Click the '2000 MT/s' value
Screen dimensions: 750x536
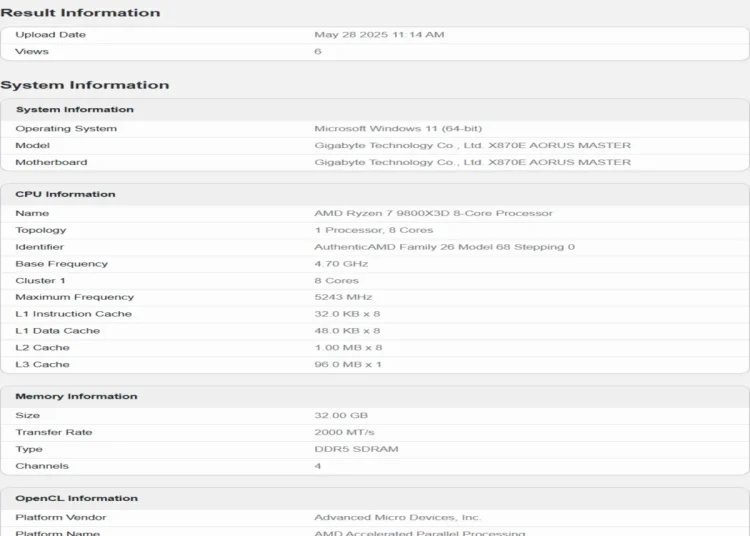(x=344, y=432)
